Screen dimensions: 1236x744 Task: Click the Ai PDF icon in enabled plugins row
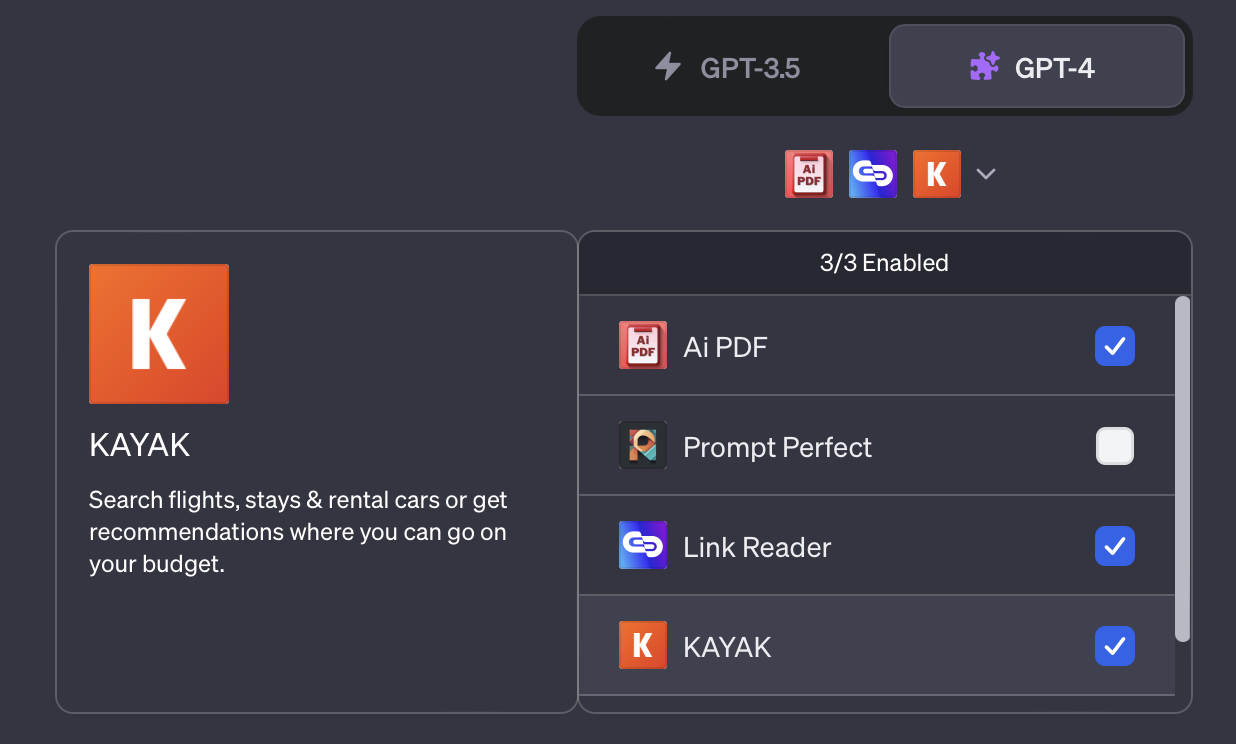click(808, 174)
